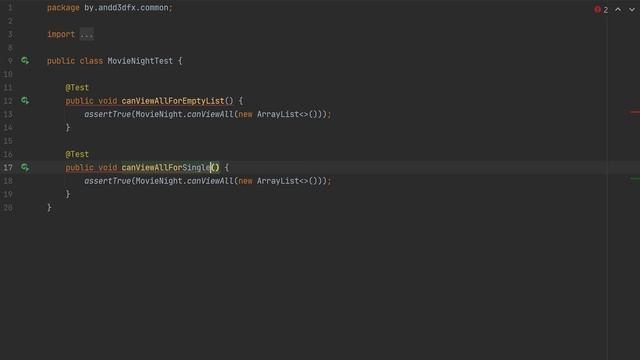Viewport: 640px width, 360px height.
Task: Go to previous highlighted error arrow
Action: (x=618, y=10)
